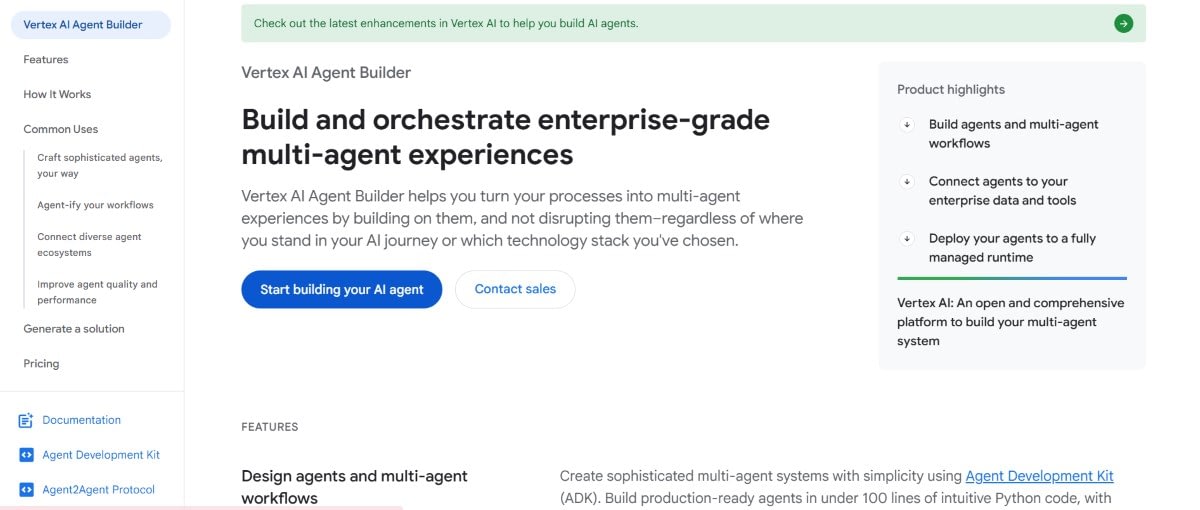Image resolution: width=1200 pixels, height=510 pixels.
Task: Go to Features in the sidebar
Action: (46, 60)
